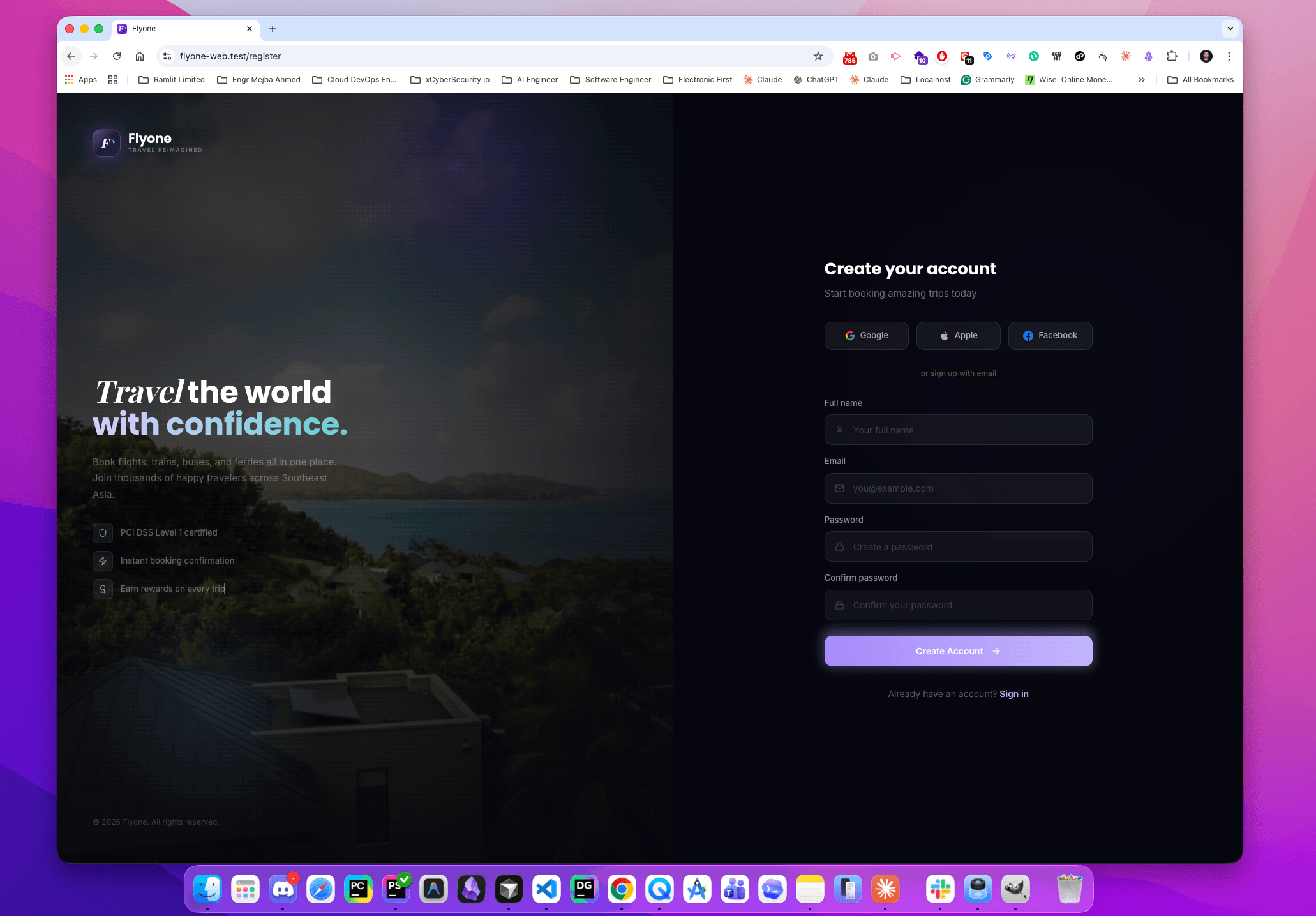Viewport: 1316px width, 916px height.
Task: Open Launchpad from the dock
Action: [245, 889]
